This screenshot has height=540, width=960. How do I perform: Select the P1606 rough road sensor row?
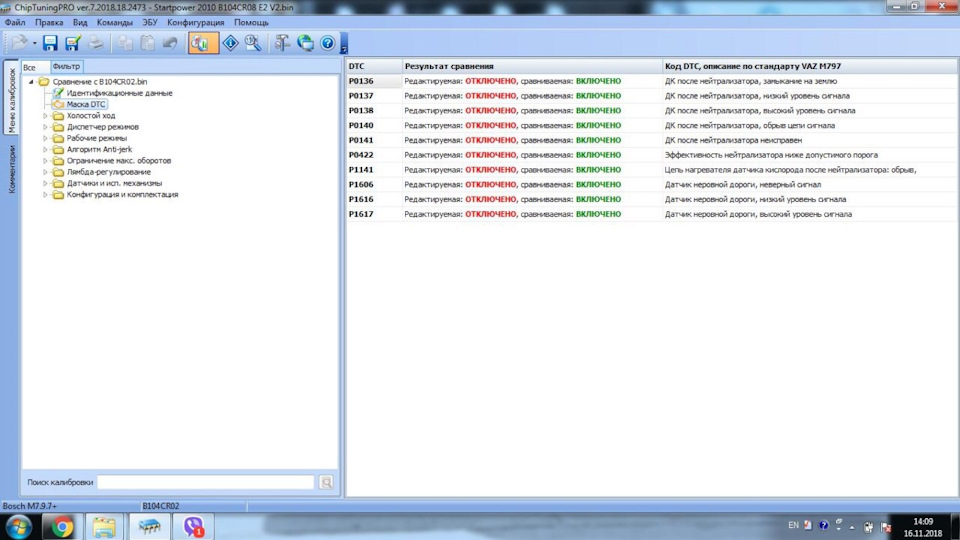[652, 184]
